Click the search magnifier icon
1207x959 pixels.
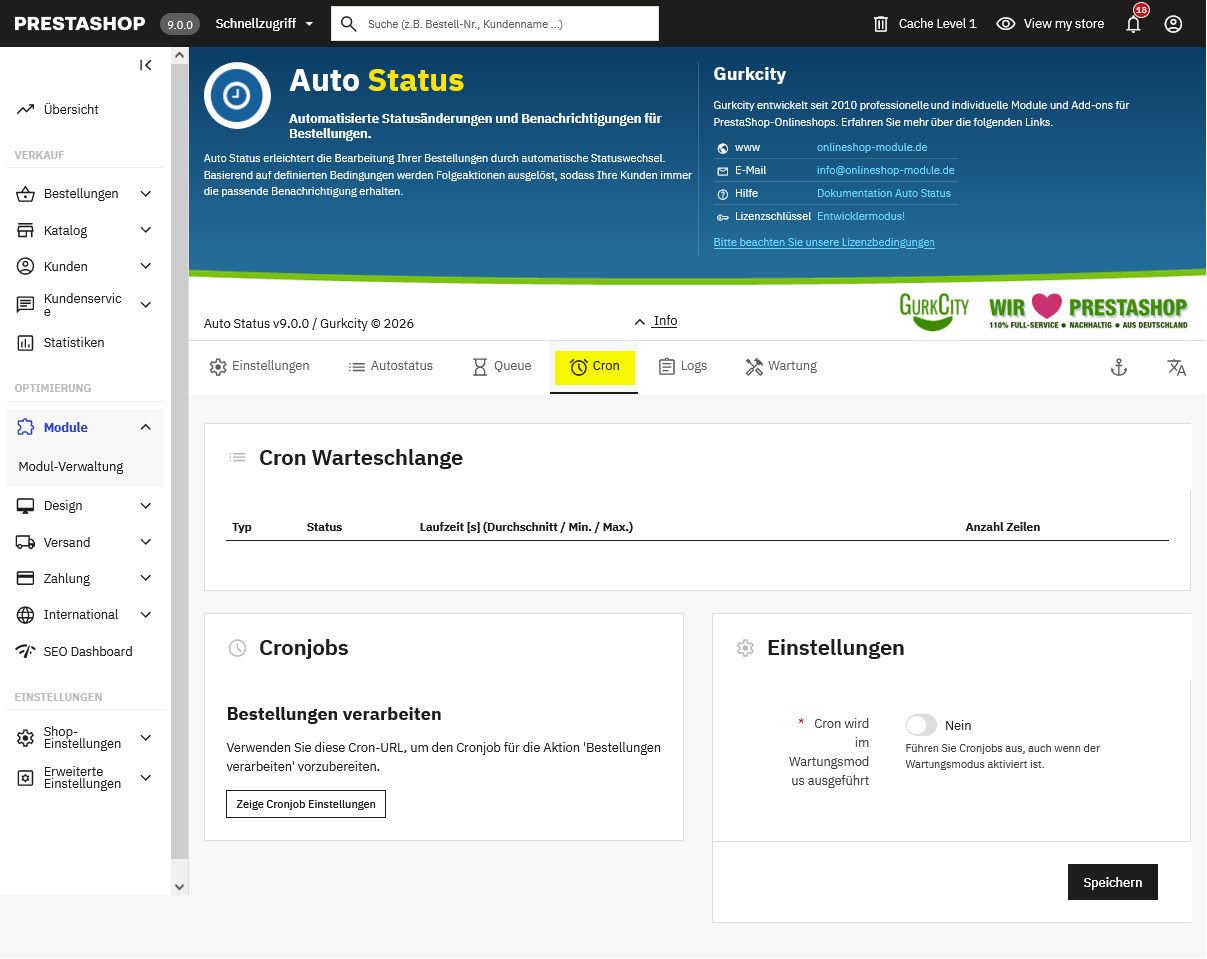(349, 24)
